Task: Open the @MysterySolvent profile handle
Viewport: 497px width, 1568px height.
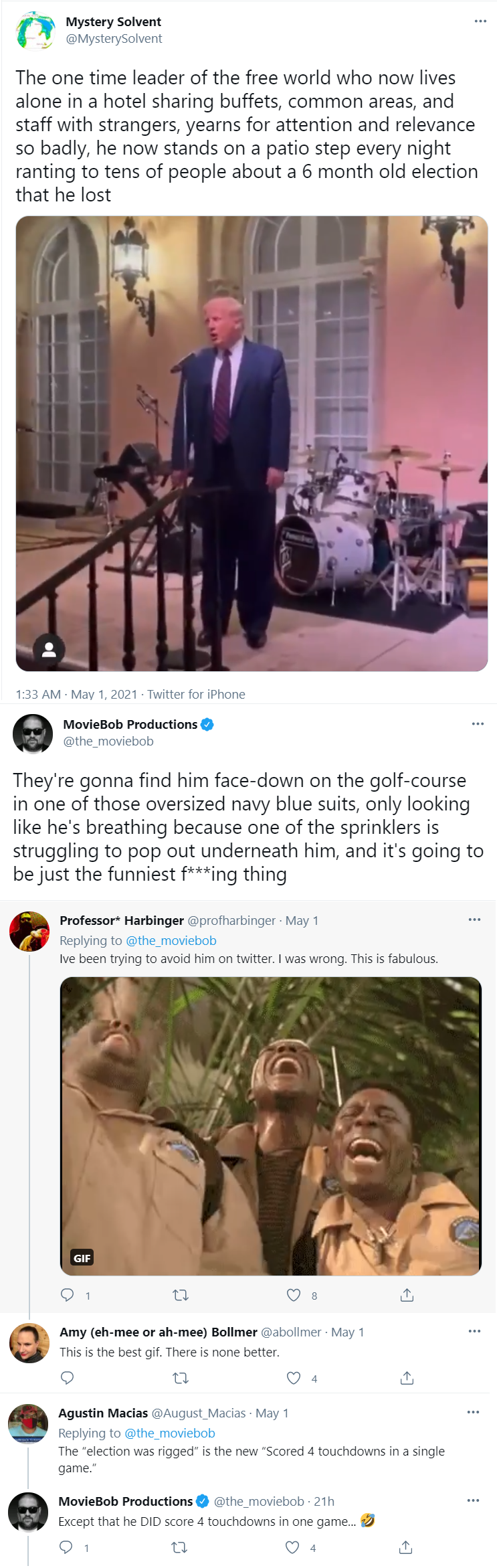Action: coord(114,39)
